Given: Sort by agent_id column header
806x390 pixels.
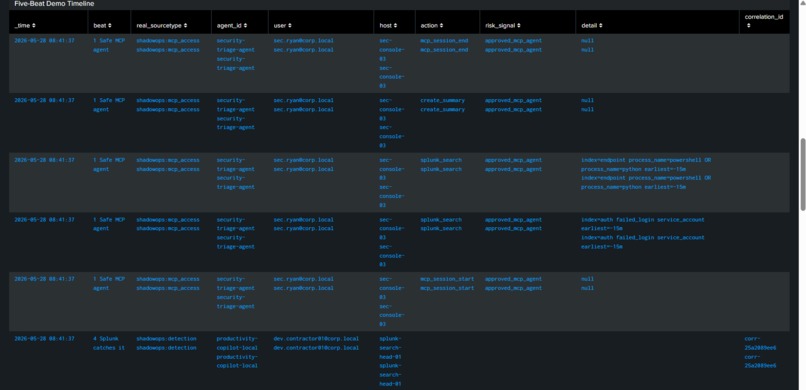Looking at the screenshot, I should pyautogui.click(x=232, y=25).
